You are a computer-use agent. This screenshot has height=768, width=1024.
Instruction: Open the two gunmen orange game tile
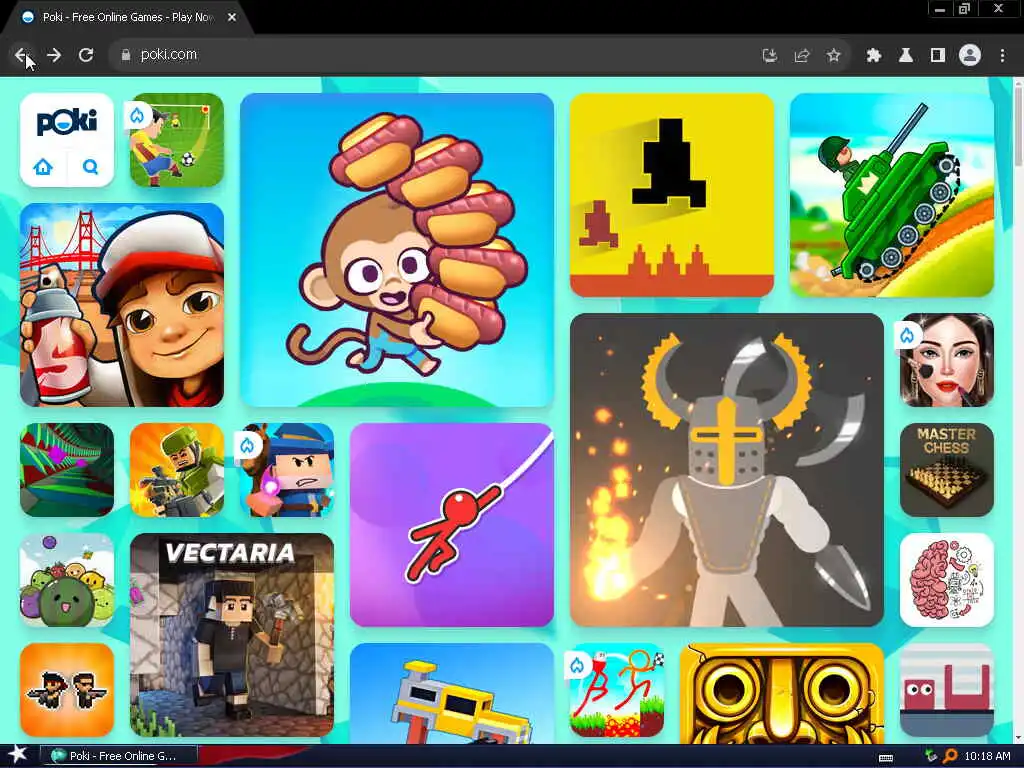click(67, 690)
